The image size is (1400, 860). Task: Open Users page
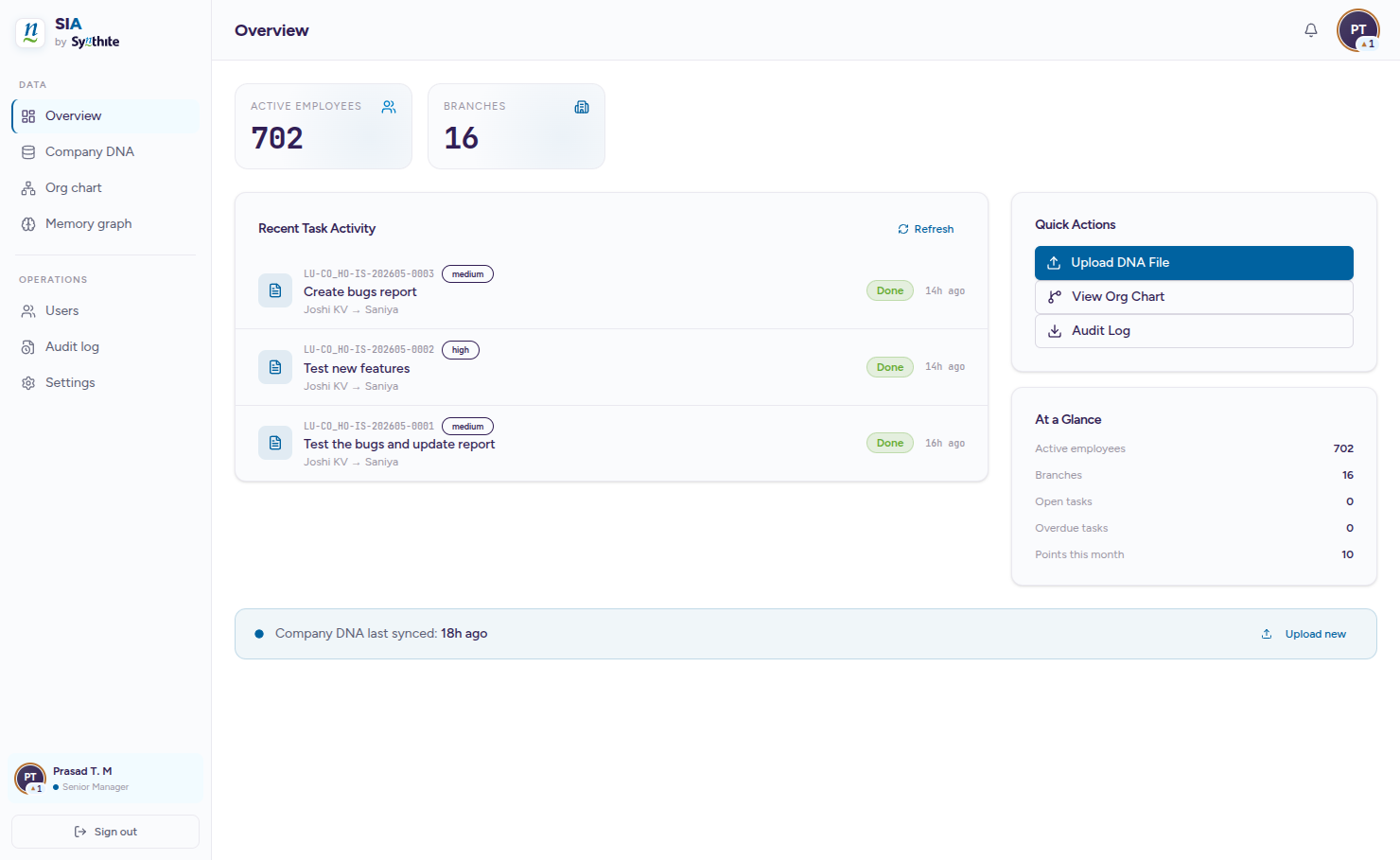coord(106,311)
